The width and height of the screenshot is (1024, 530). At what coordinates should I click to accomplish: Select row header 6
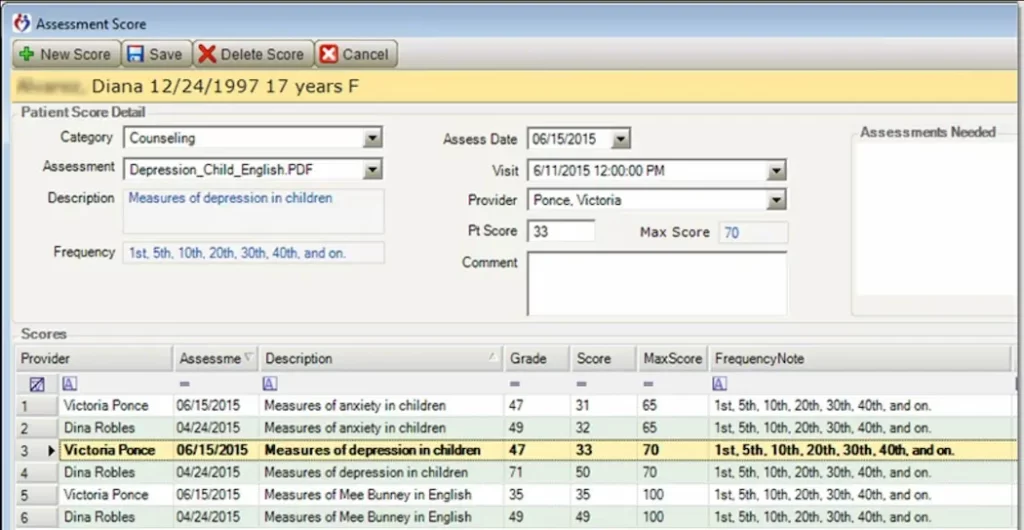click(x=37, y=517)
